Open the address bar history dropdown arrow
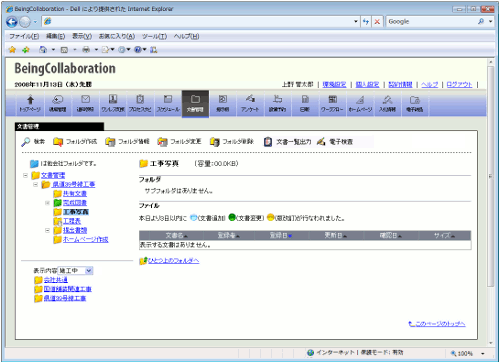This screenshot has height=363, width=500. (x=356, y=22)
